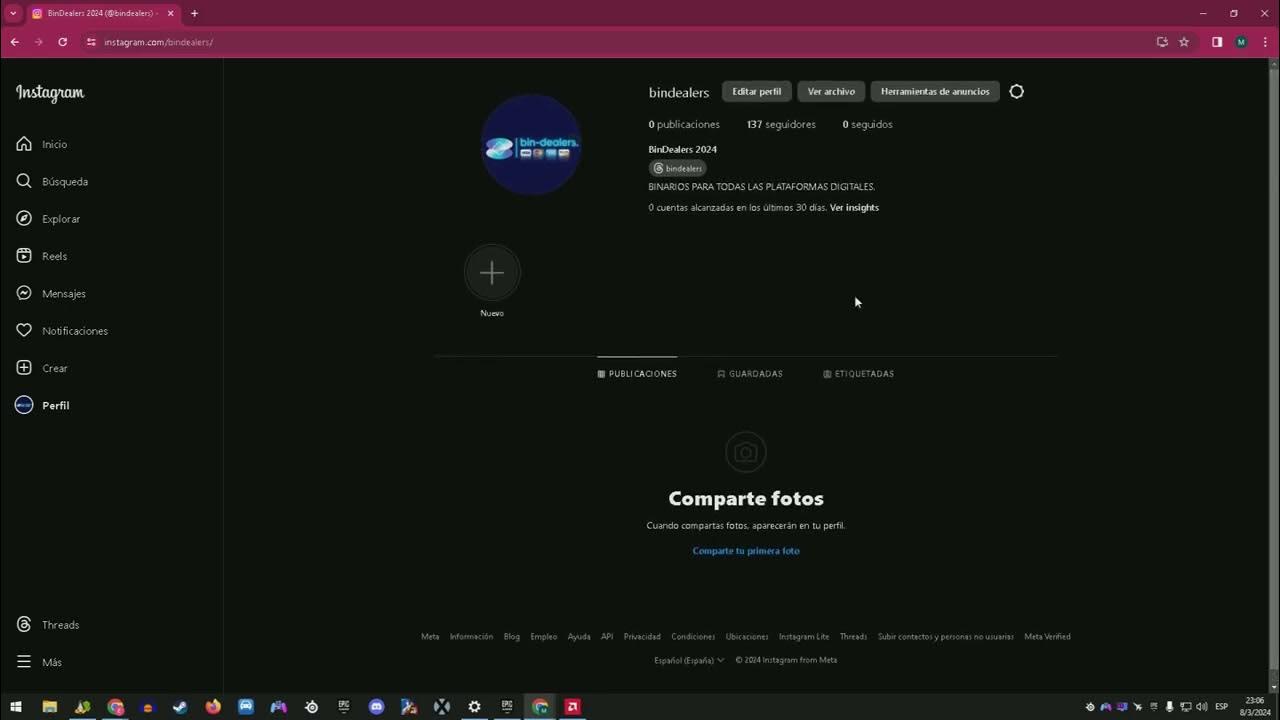Open the Blog footer link
The height and width of the screenshot is (720, 1280).
[x=512, y=636]
